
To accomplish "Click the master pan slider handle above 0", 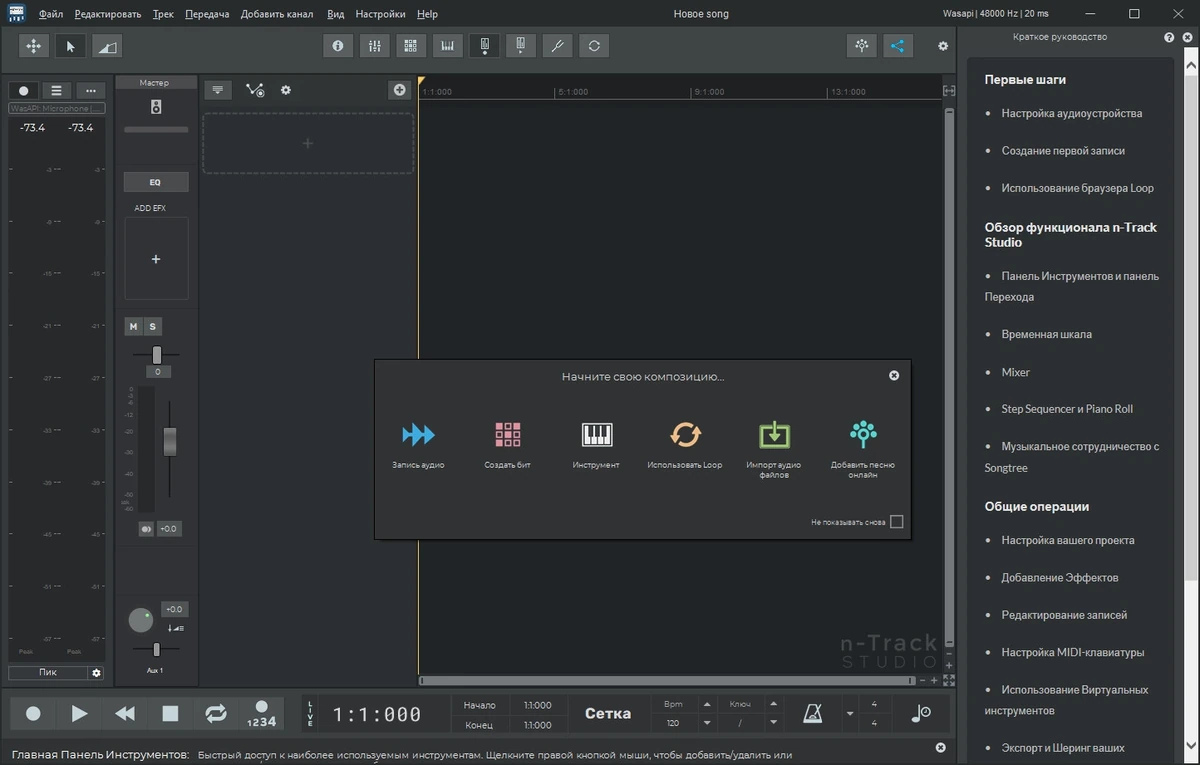I will (156, 354).
